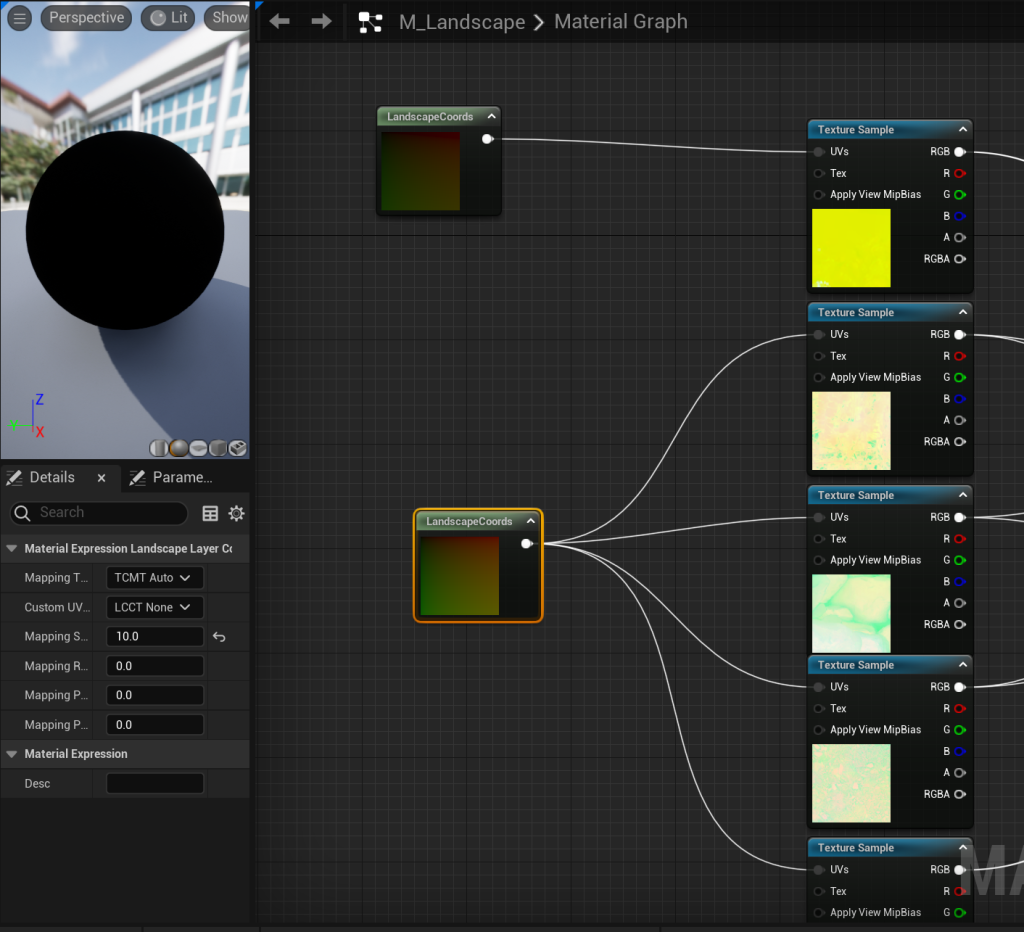Set preview mesh to cylinder shape
Image resolution: width=1024 pixels, height=932 pixels.
(x=159, y=448)
